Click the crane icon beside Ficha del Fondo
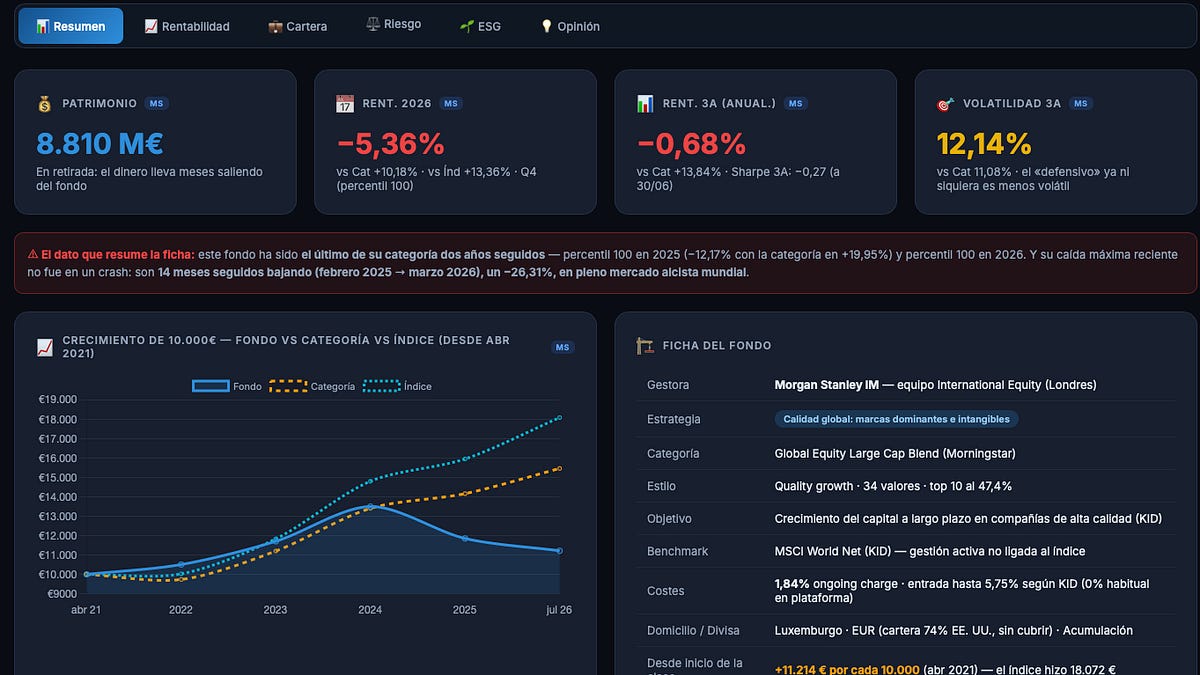 pos(645,346)
